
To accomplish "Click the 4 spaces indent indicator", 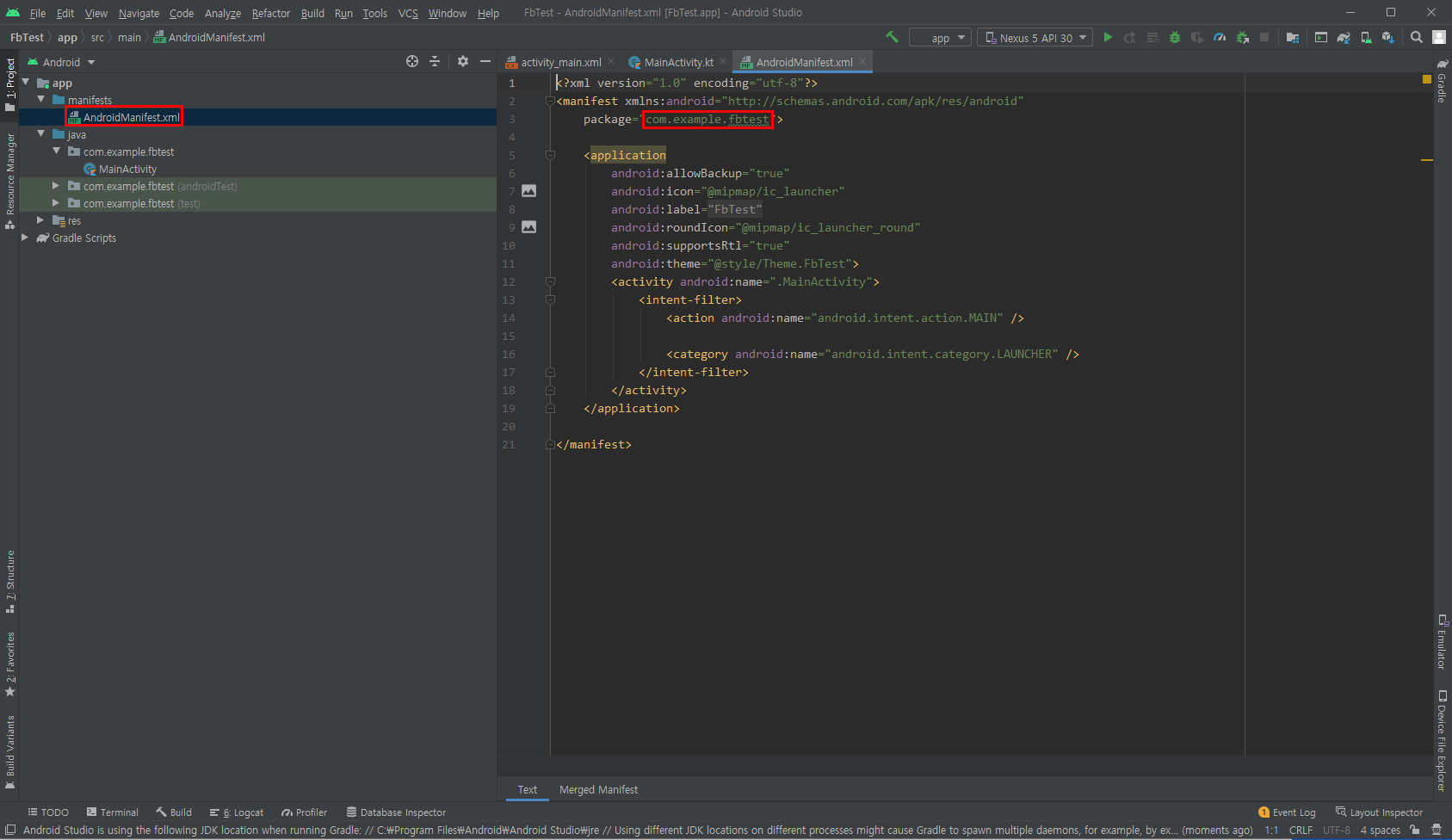I will [x=1381, y=831].
